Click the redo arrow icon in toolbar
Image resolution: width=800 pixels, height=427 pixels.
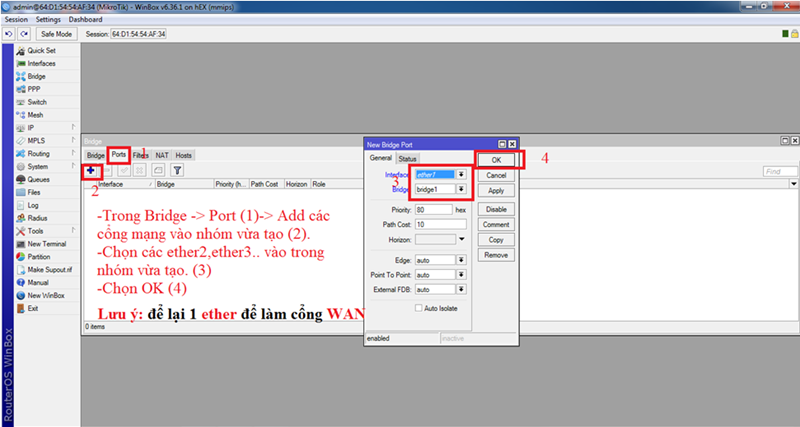coord(23,34)
